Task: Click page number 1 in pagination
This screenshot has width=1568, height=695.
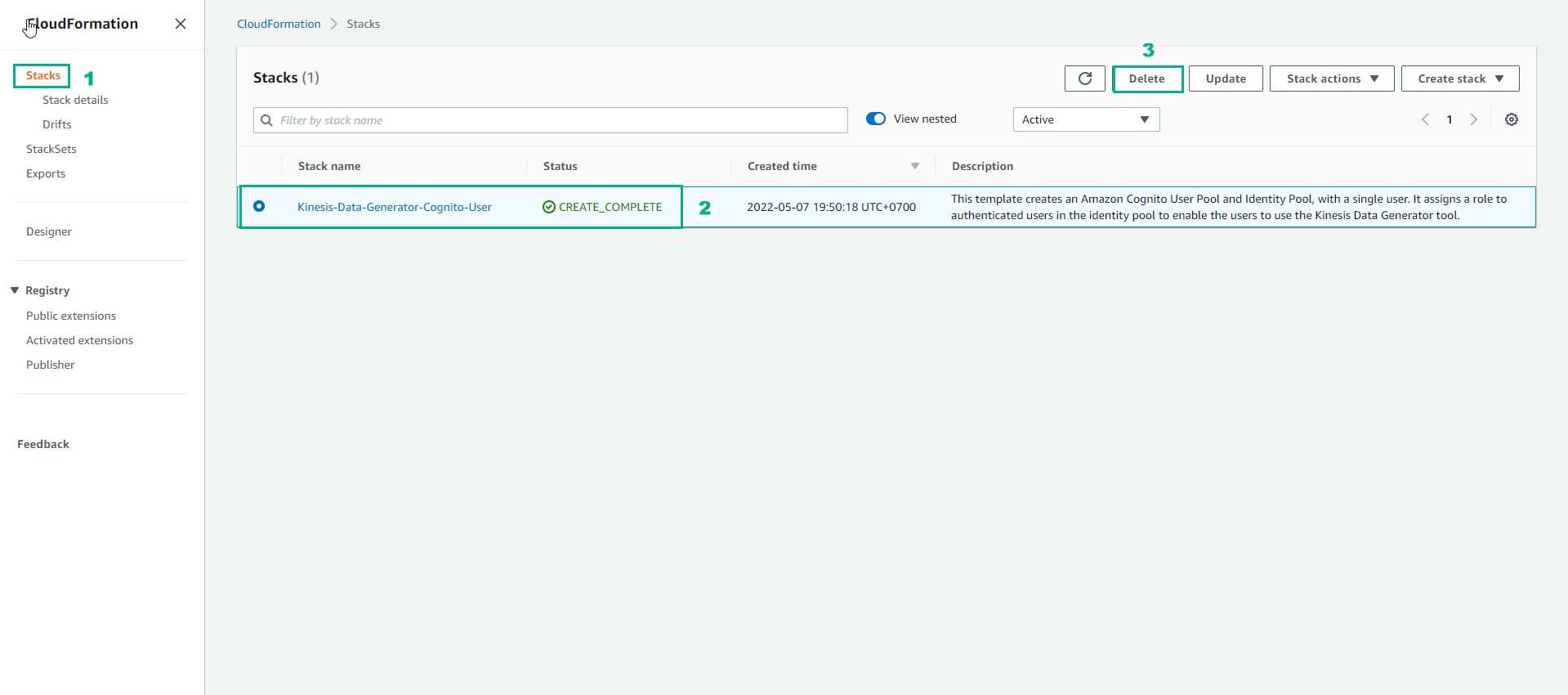Action: point(1450,119)
